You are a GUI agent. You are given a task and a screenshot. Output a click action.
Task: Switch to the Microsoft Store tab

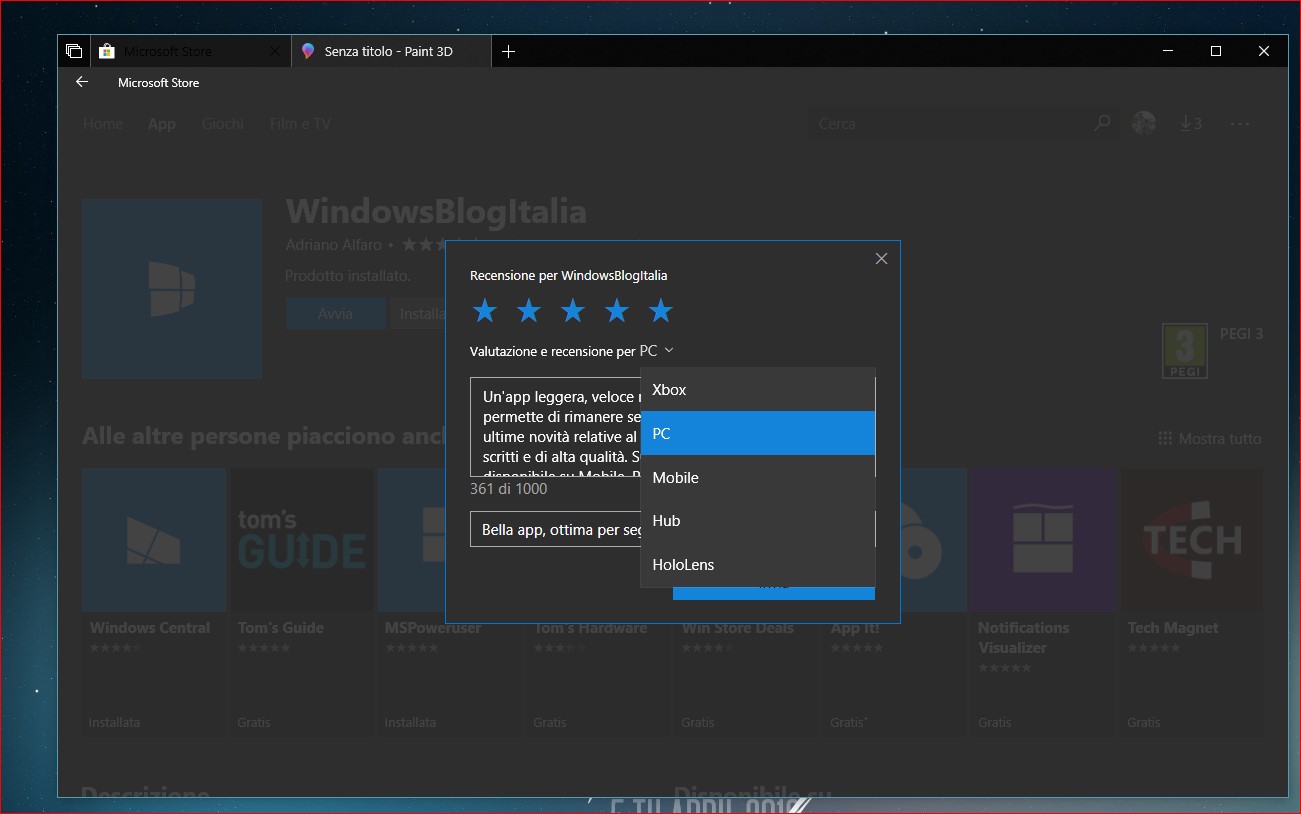[x=191, y=51]
